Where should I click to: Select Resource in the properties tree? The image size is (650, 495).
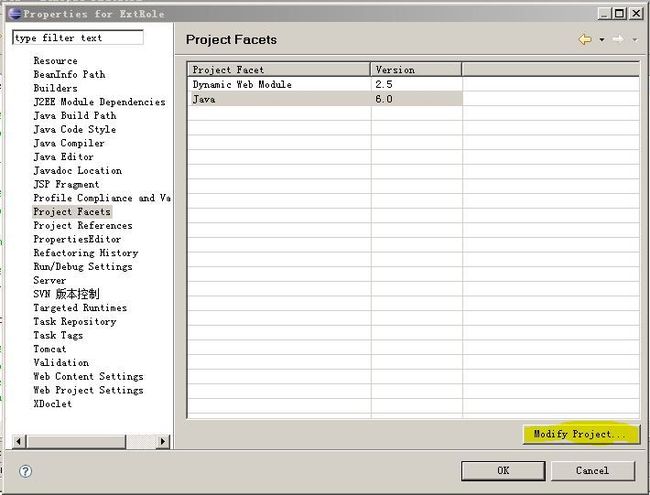click(55, 61)
